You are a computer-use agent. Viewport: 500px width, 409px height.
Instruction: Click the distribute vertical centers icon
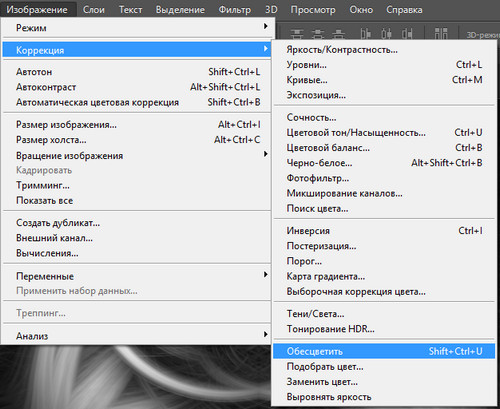pos(318,34)
